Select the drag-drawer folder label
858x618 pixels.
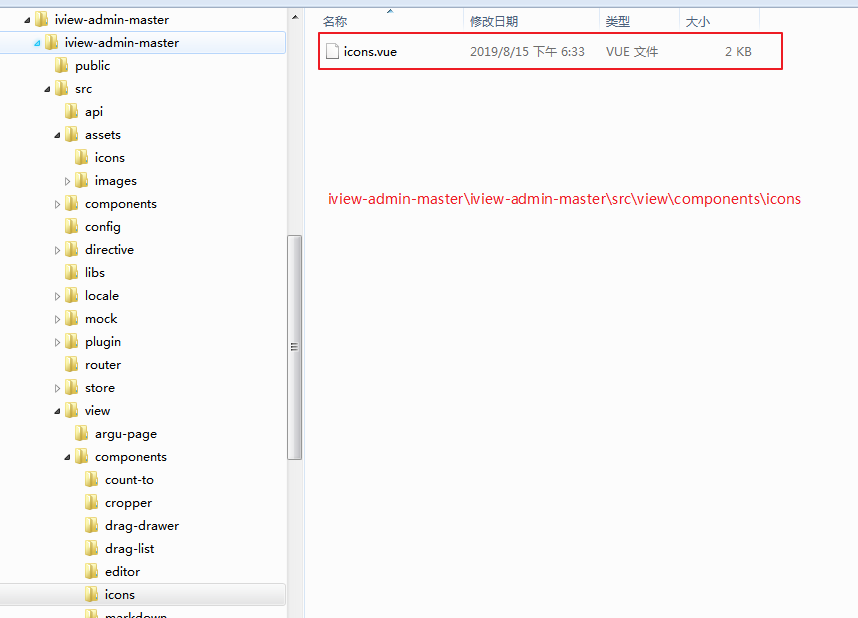coord(142,525)
